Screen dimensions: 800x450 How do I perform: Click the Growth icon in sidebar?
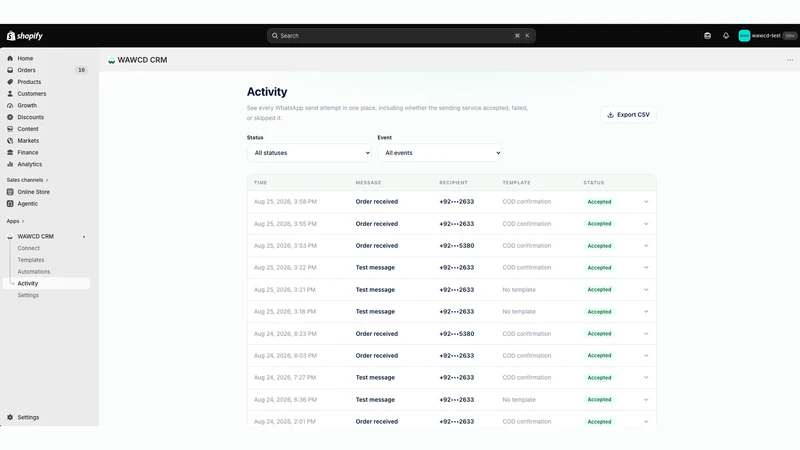coord(10,105)
